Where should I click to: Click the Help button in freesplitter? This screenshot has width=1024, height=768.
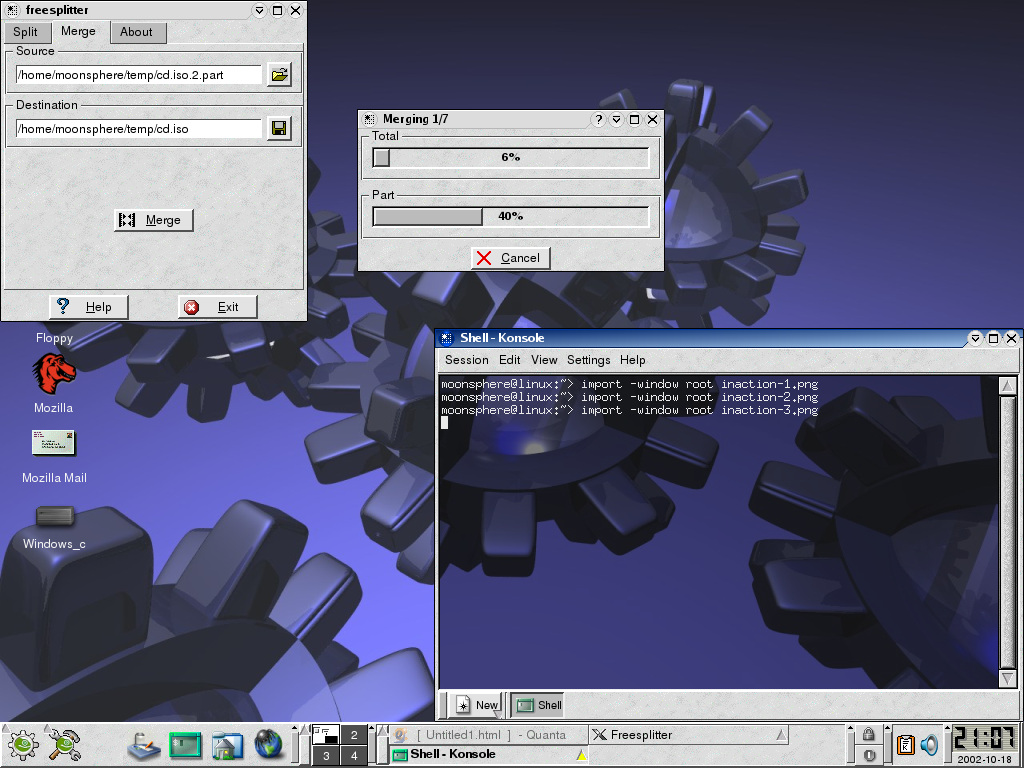(x=88, y=307)
